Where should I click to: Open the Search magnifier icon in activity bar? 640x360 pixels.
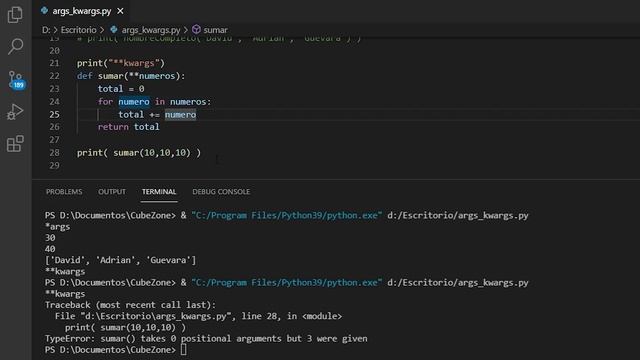pos(16,46)
